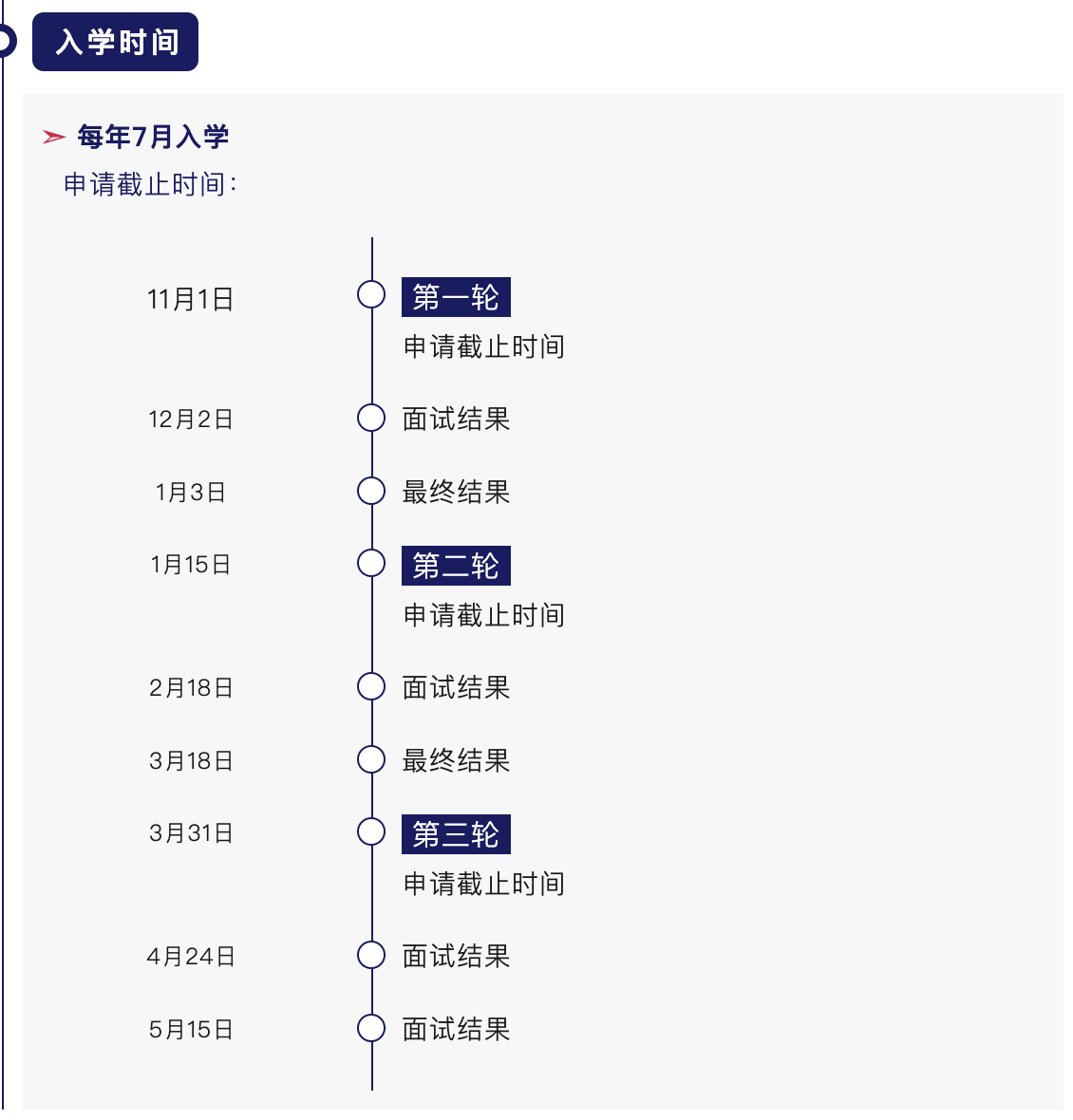Select the 每年7月入学 heading text
The width and height of the screenshot is (1073, 1120).
click(153, 137)
